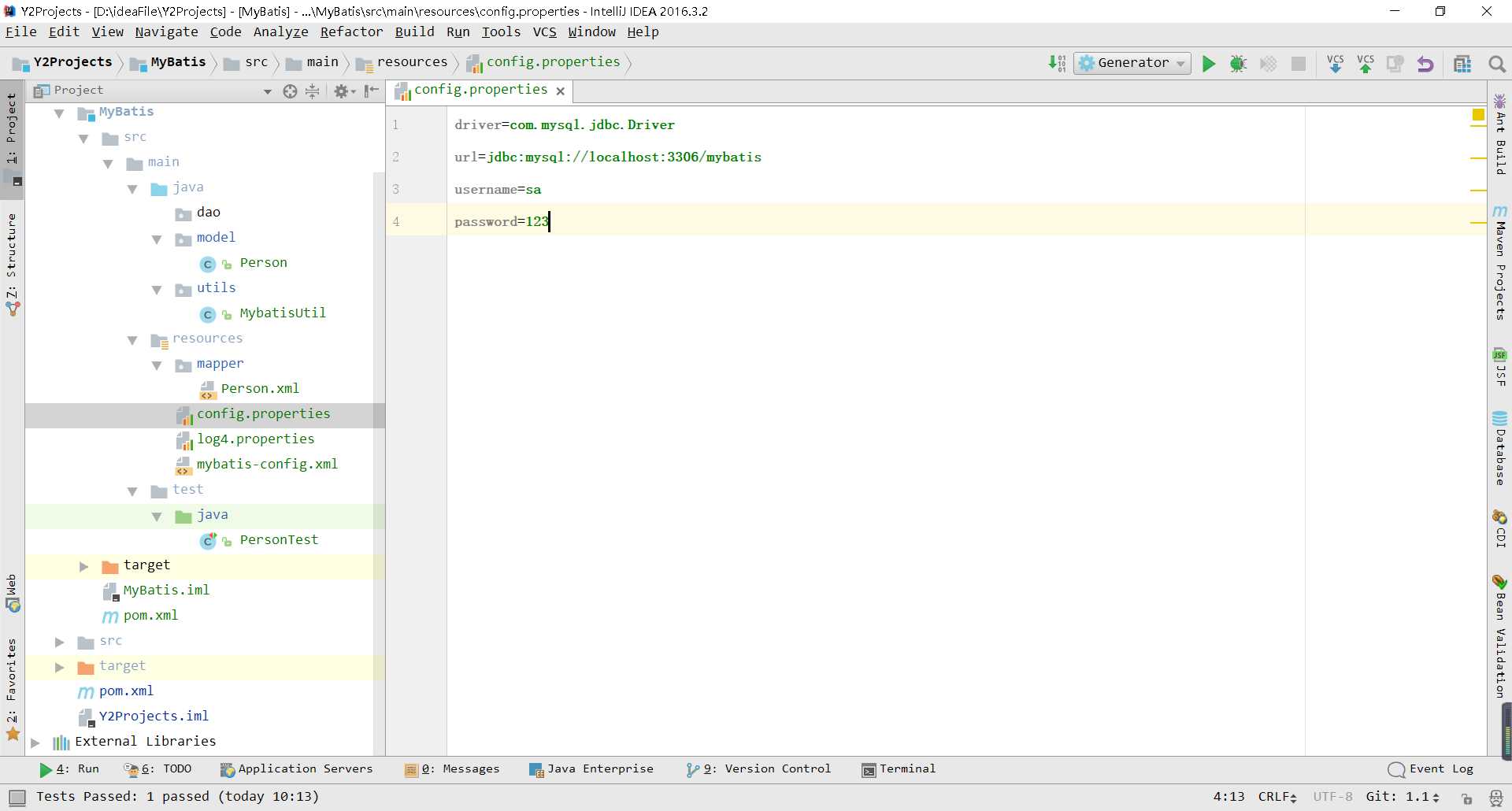Collapse the MyBatis module node
The width and height of the screenshot is (1512, 811).
pyautogui.click(x=59, y=113)
